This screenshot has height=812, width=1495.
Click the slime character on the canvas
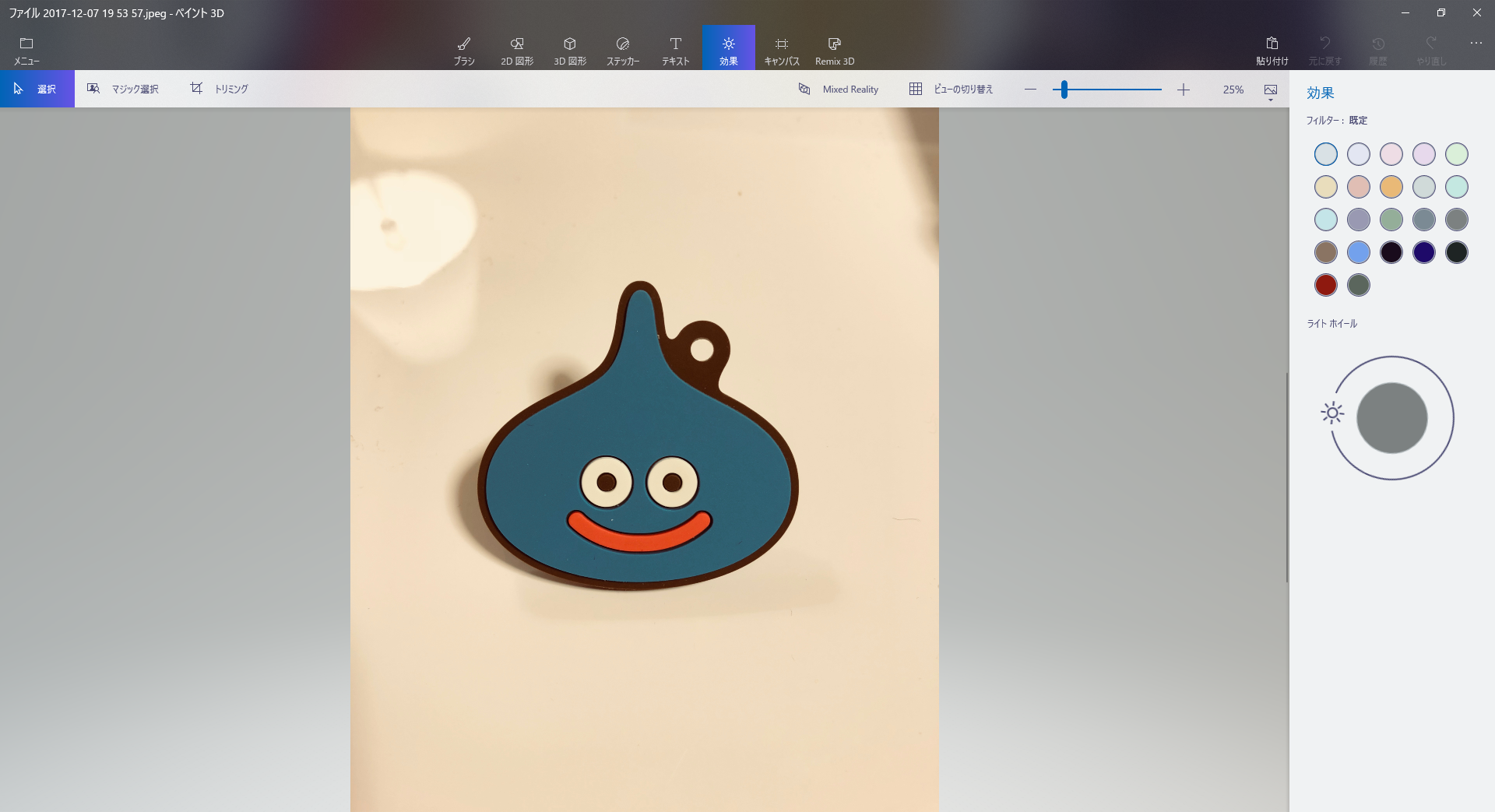click(x=638, y=436)
